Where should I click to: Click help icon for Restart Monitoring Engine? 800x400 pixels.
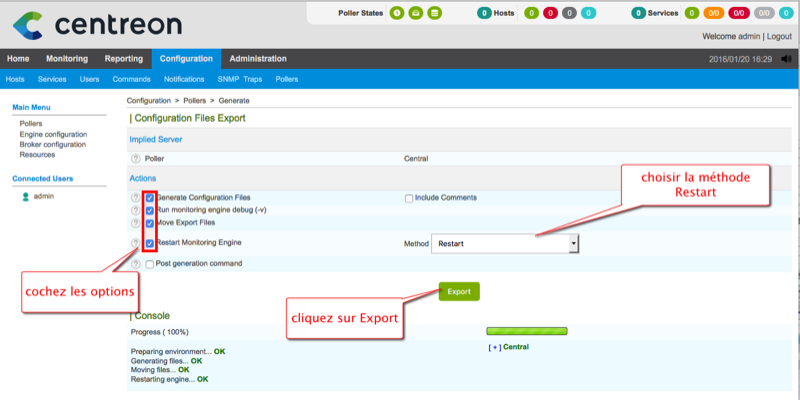click(135, 243)
